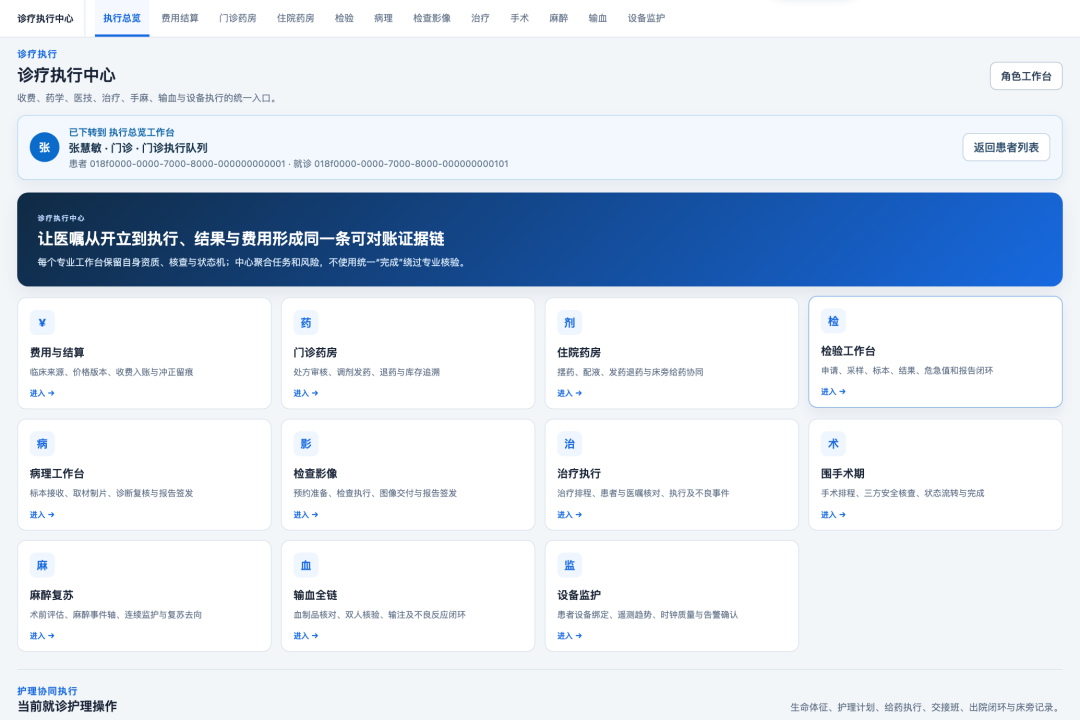This screenshot has height=720, width=1080.
Task: Click the 监 icon on 设备监护 card
Action: (570, 565)
